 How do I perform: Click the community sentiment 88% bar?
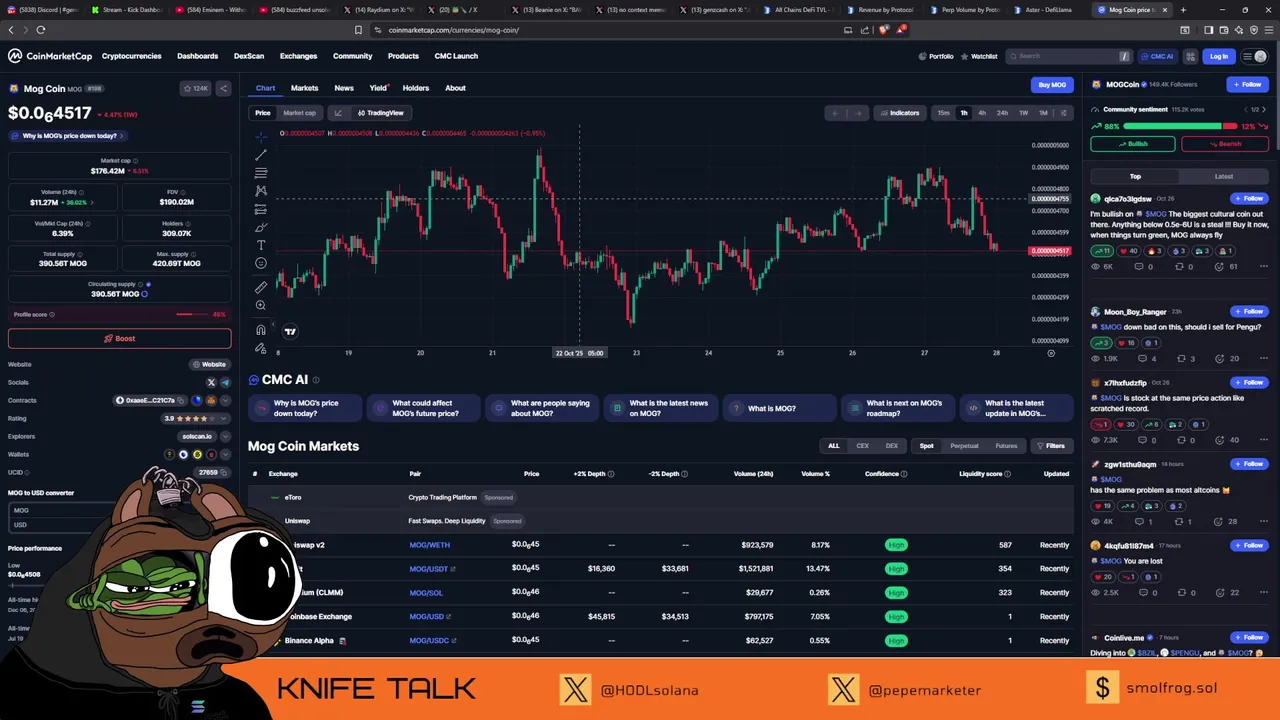pos(1172,127)
